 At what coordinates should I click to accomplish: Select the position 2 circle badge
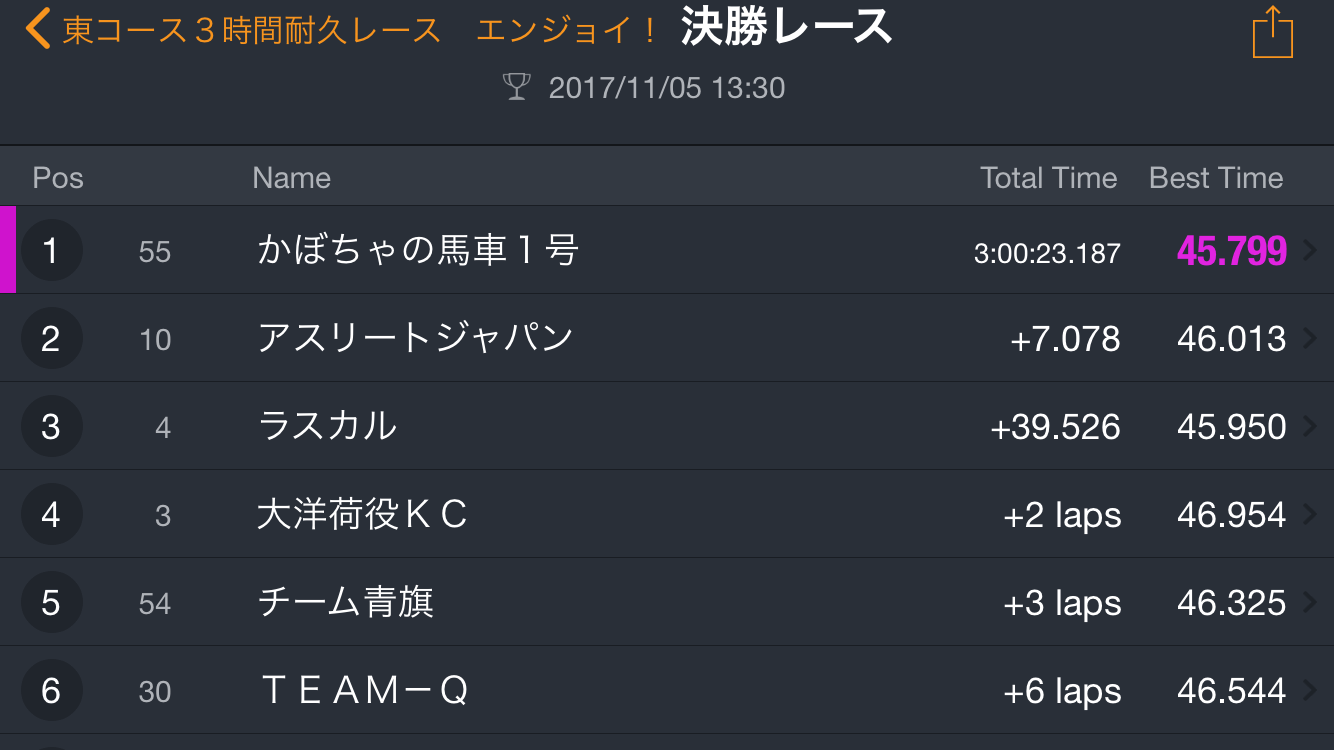pyautogui.click(x=51, y=338)
